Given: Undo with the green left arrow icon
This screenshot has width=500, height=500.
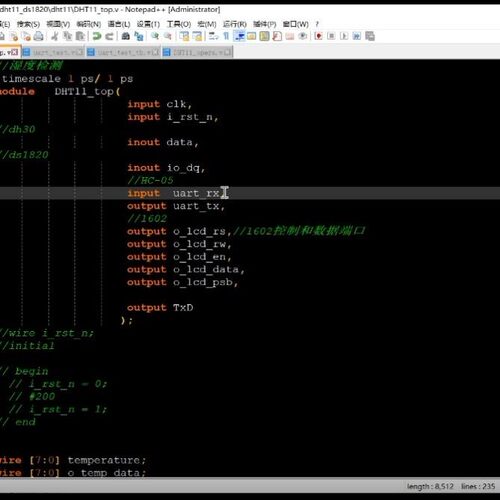Looking at the screenshot, I should (x=97, y=36).
